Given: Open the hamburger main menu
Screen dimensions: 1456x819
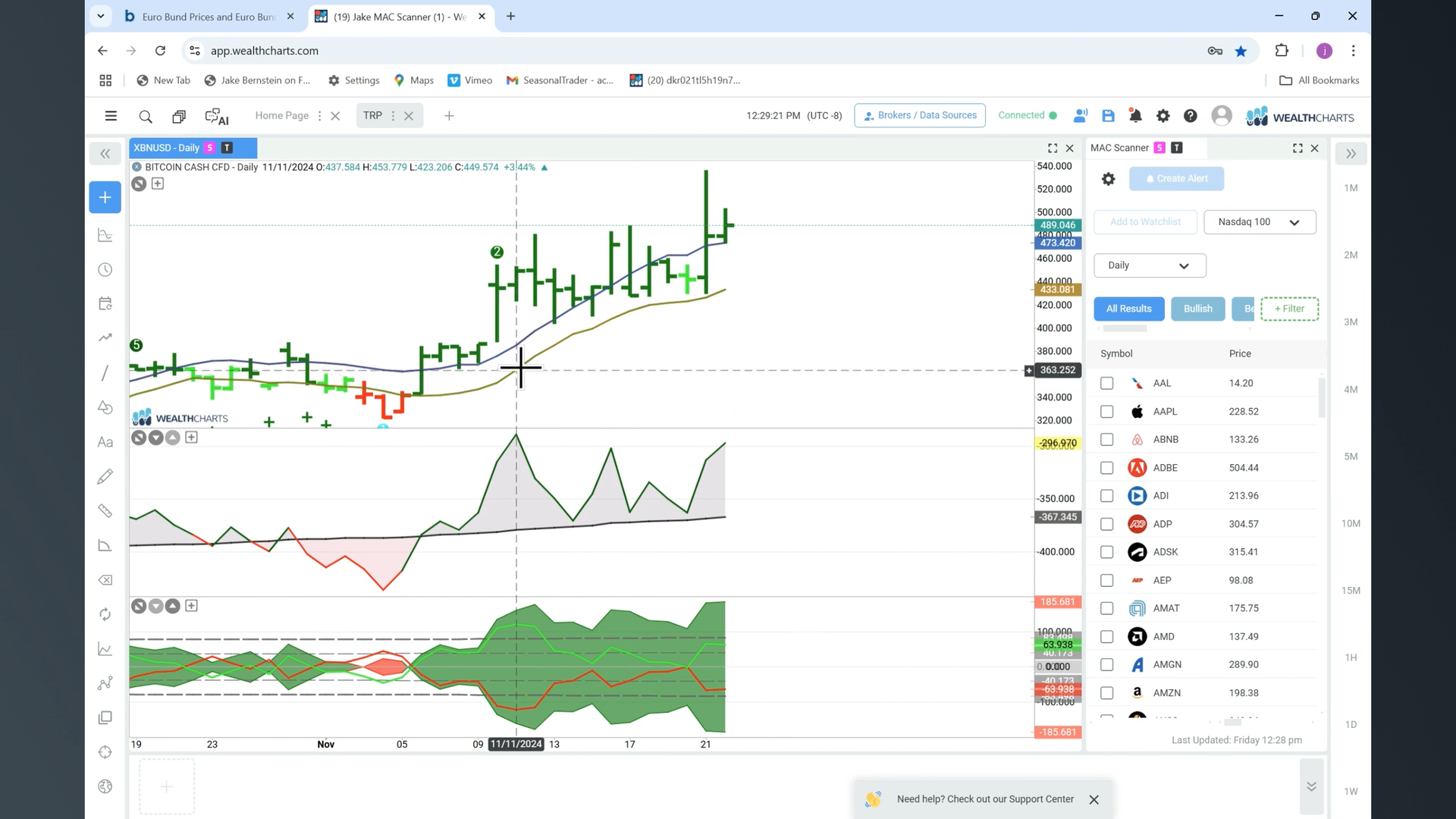Looking at the screenshot, I should coord(111,116).
